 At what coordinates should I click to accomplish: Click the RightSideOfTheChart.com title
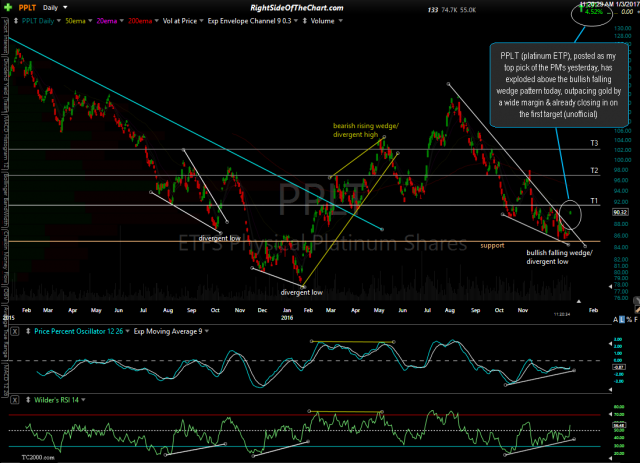click(x=297, y=8)
